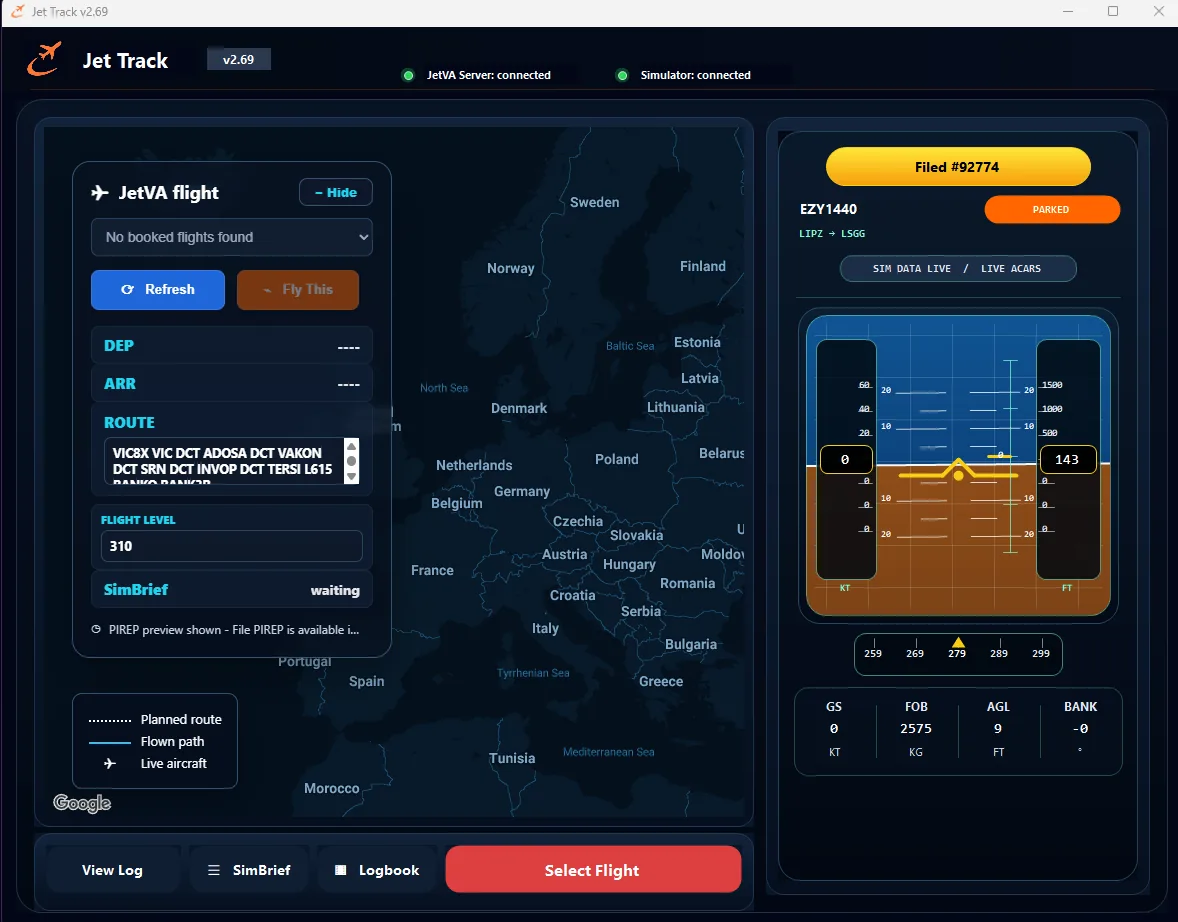Click the heading tape value 279

coord(957,654)
